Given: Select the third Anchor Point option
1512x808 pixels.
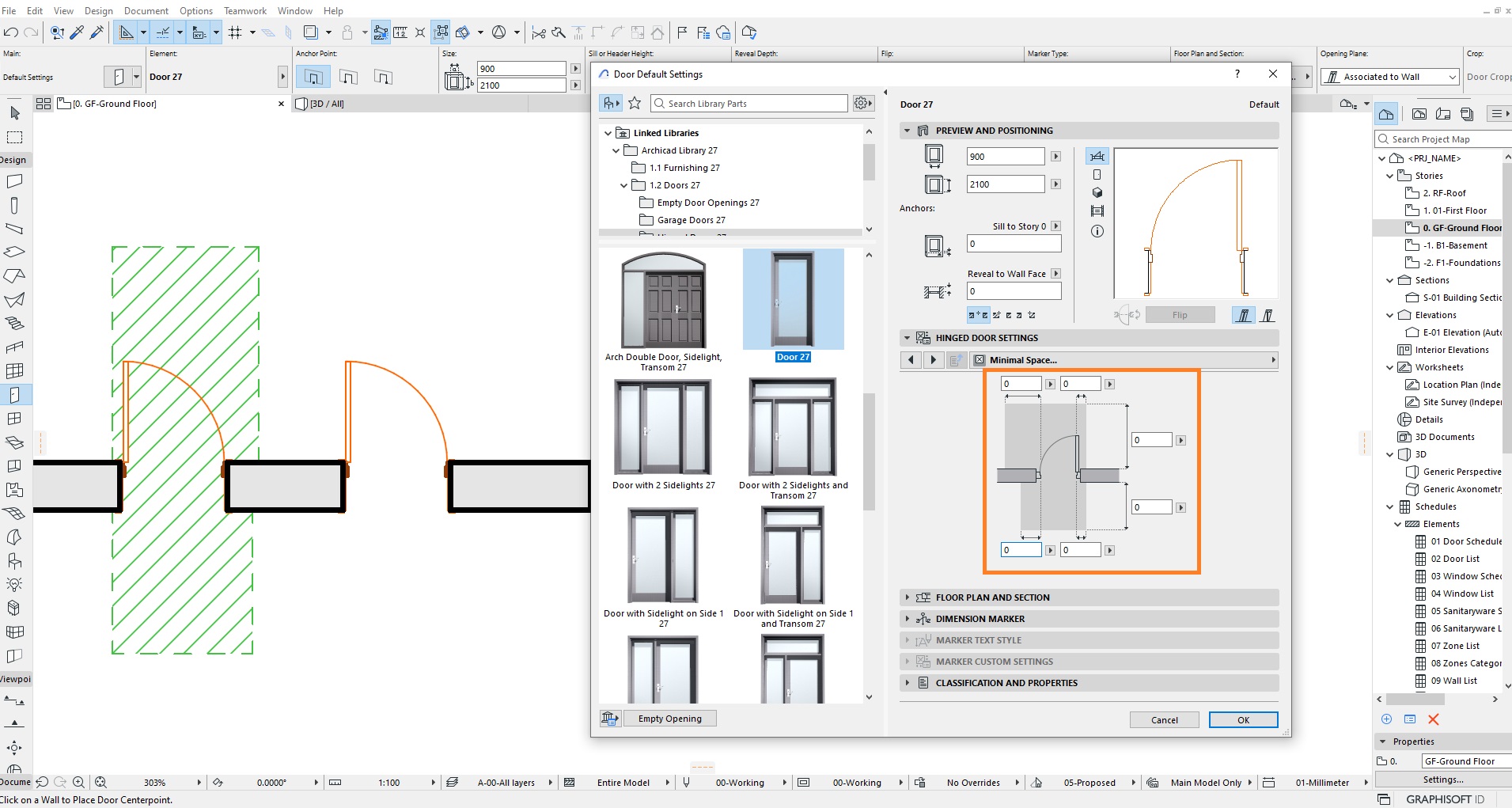Looking at the screenshot, I should (383, 77).
